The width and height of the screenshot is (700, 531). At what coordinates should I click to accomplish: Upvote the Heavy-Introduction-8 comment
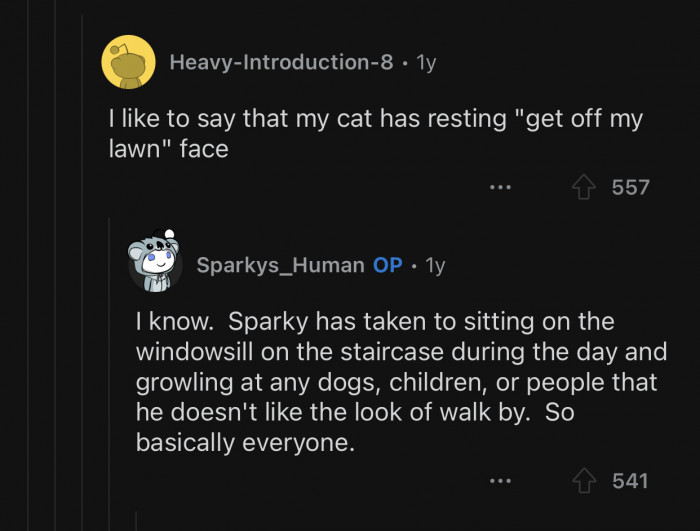(x=586, y=187)
